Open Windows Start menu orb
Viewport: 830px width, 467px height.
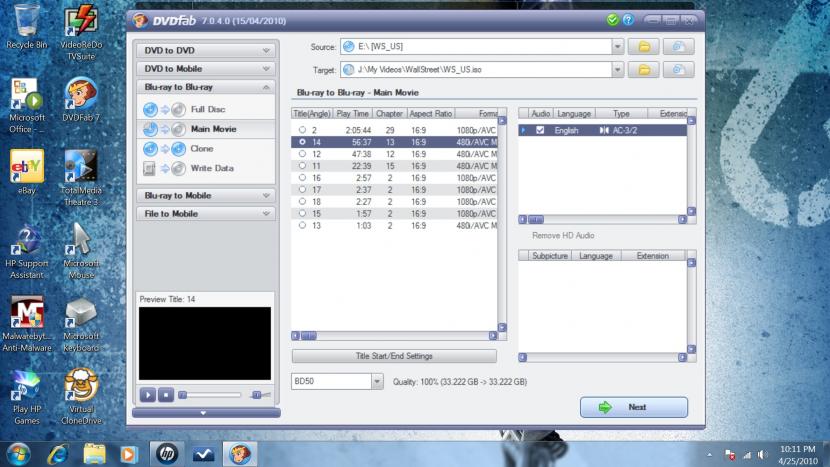(18, 454)
